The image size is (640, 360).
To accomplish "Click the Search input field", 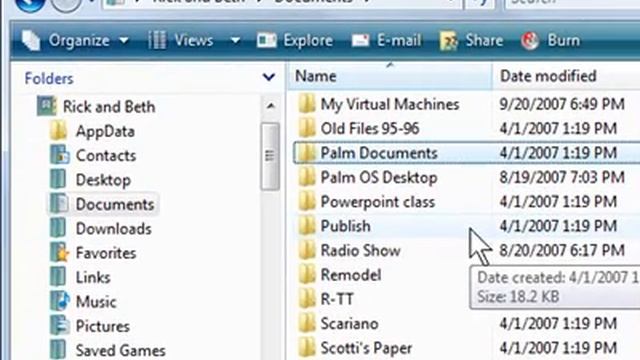I will click(573, 3).
